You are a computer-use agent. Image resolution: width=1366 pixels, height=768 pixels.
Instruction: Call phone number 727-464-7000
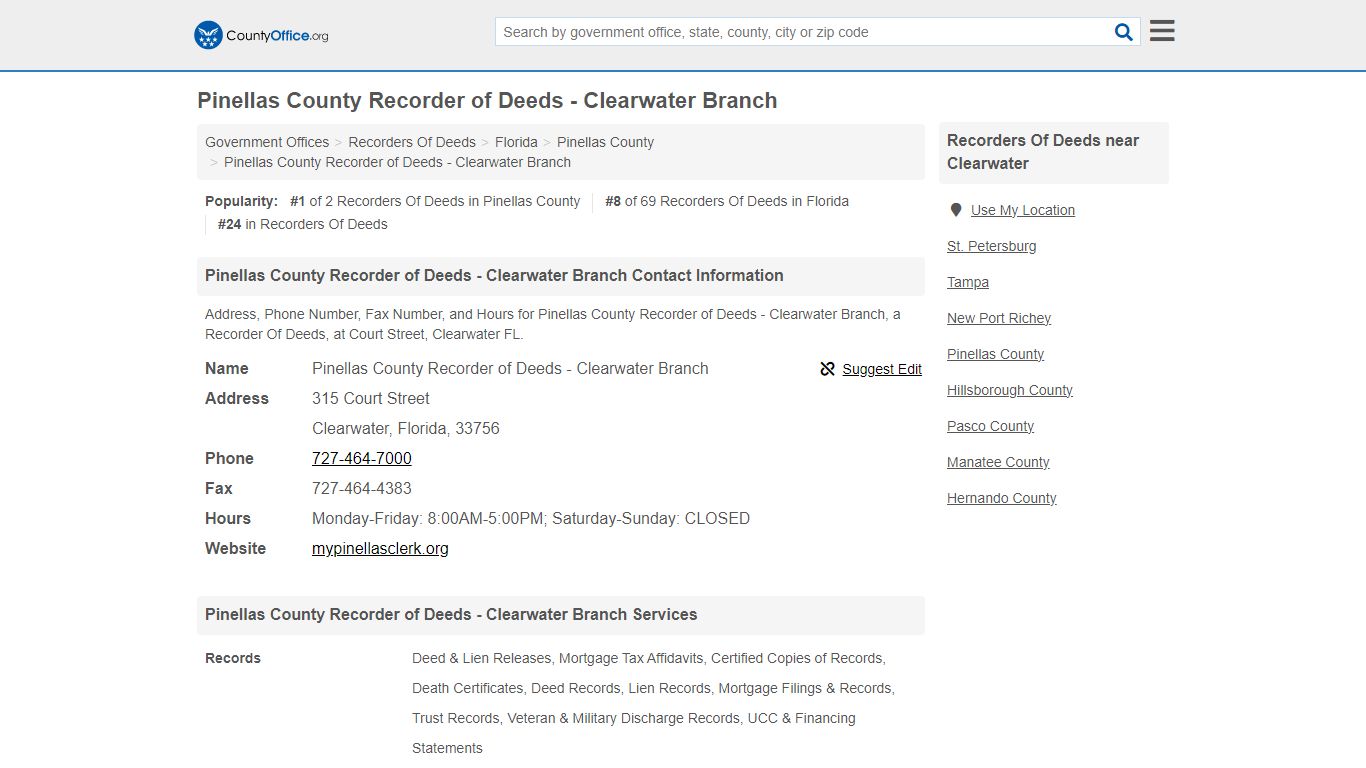362,458
